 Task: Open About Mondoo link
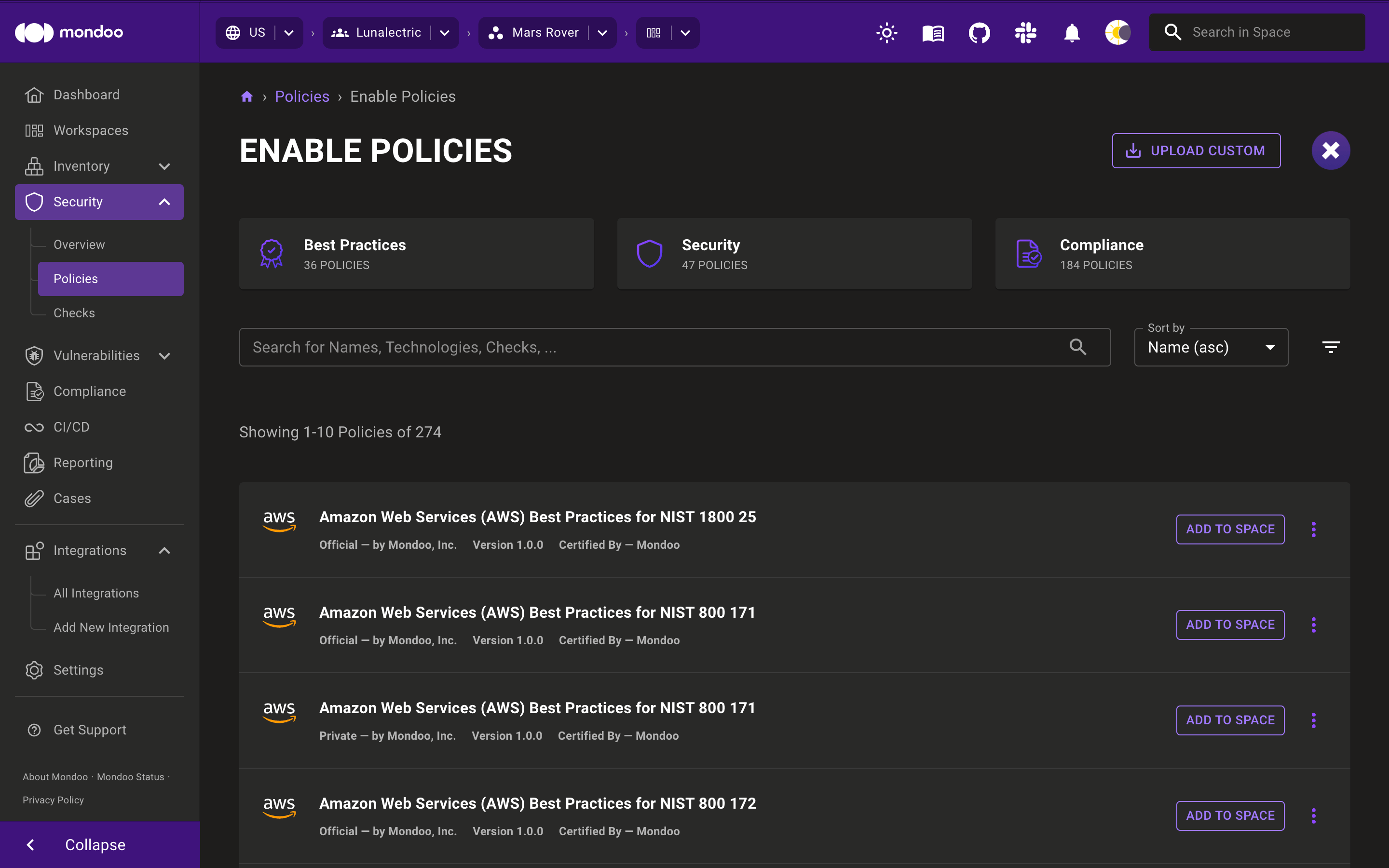pyautogui.click(x=55, y=777)
